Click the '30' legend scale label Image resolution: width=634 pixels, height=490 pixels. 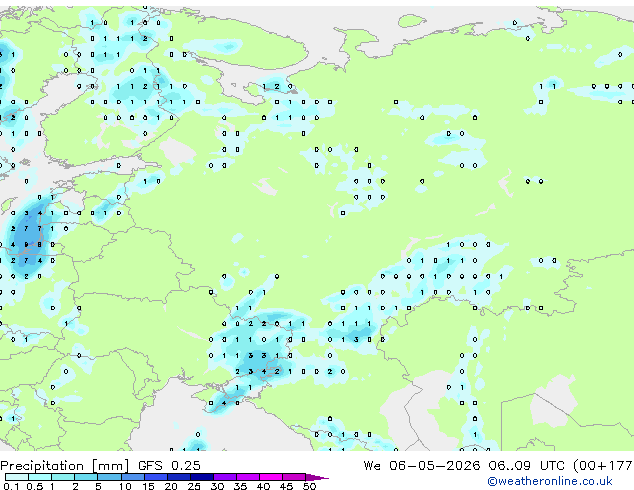pos(217,486)
